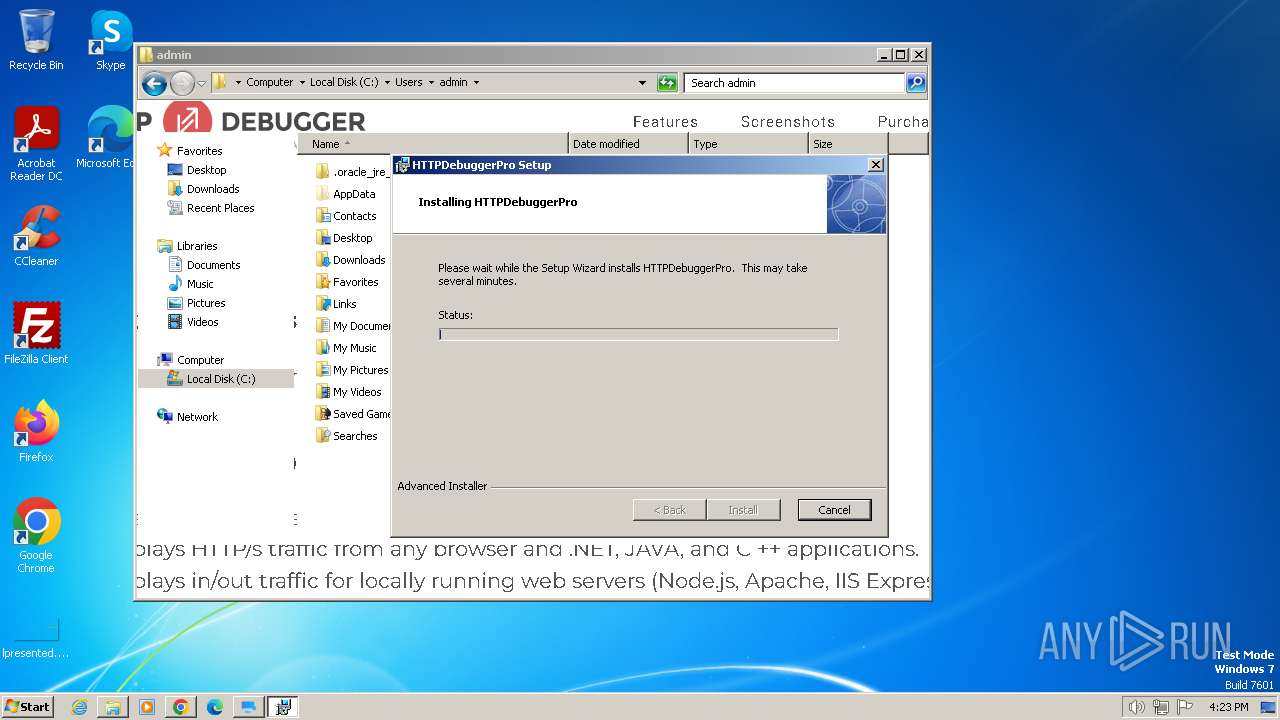Select the .oracle_jre folder in the file list

pos(351,172)
